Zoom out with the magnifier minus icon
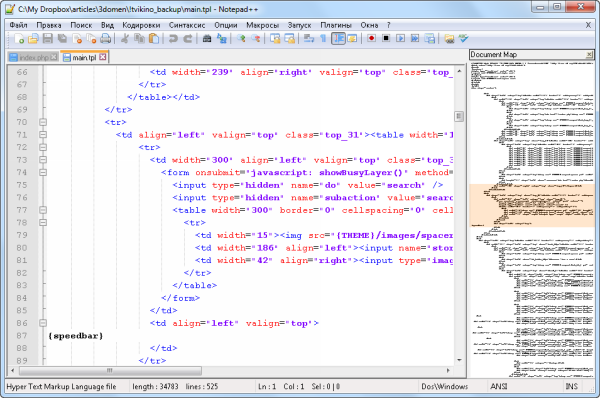This screenshot has height=398, width=600. 256,38
